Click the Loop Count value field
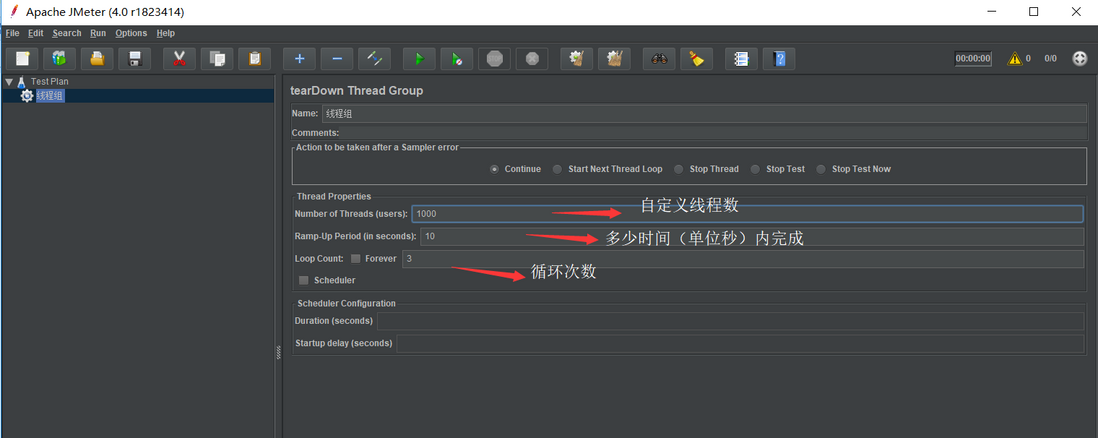 click(x=743, y=259)
